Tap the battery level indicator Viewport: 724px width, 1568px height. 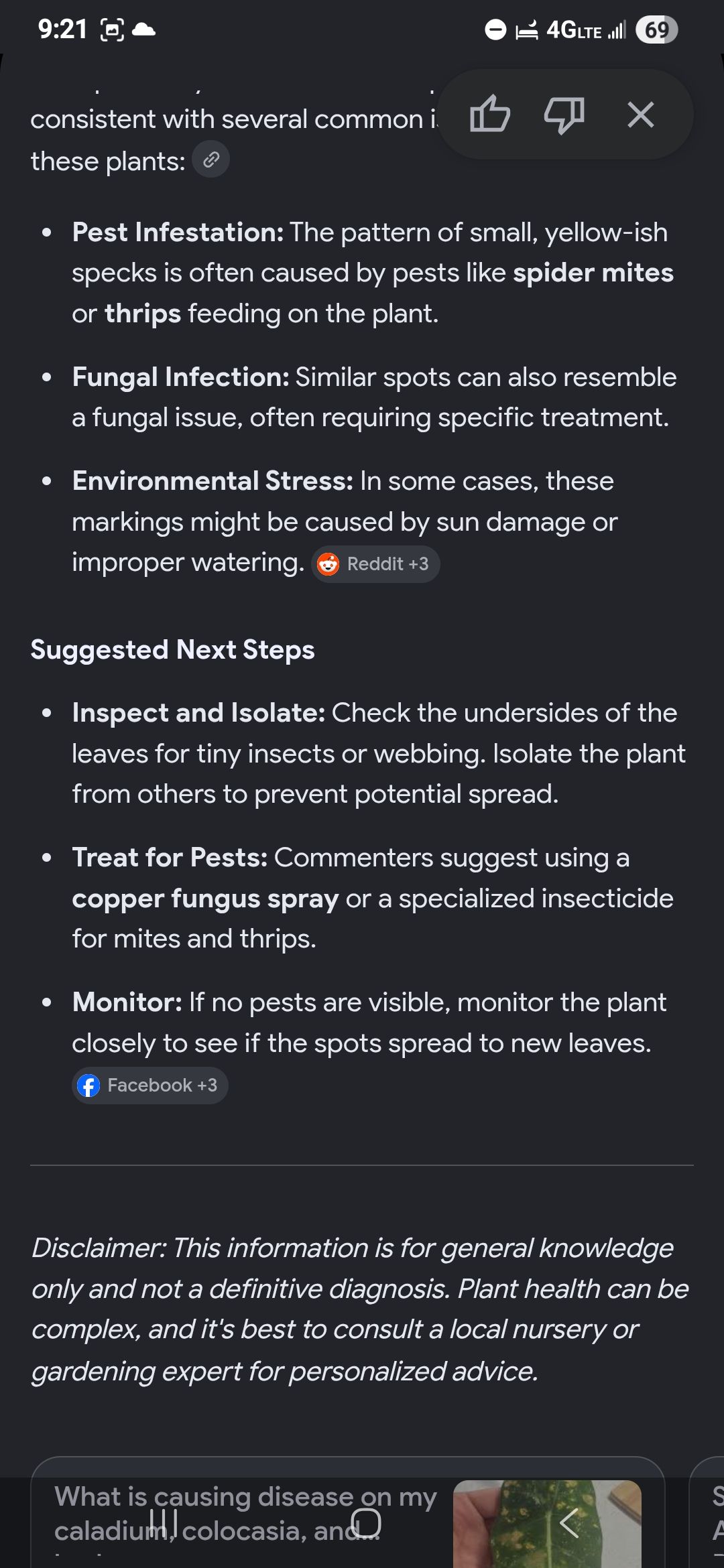click(x=657, y=29)
